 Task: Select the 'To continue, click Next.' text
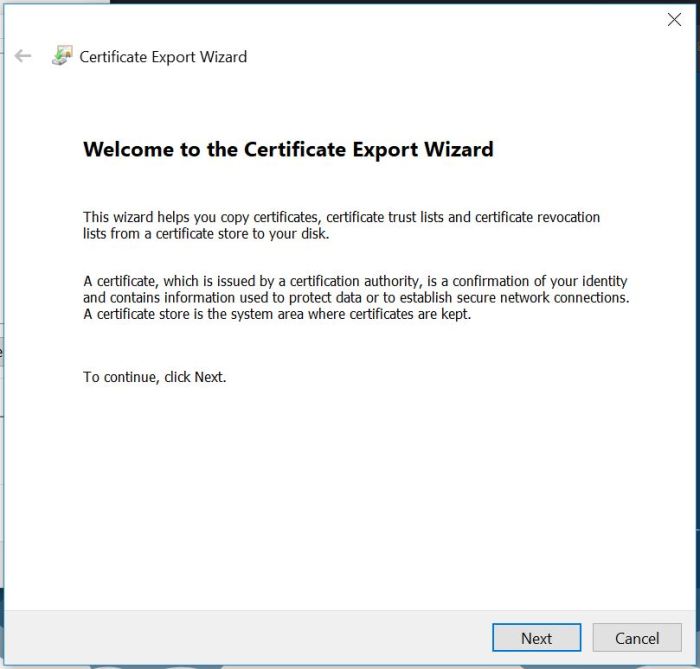(155, 377)
